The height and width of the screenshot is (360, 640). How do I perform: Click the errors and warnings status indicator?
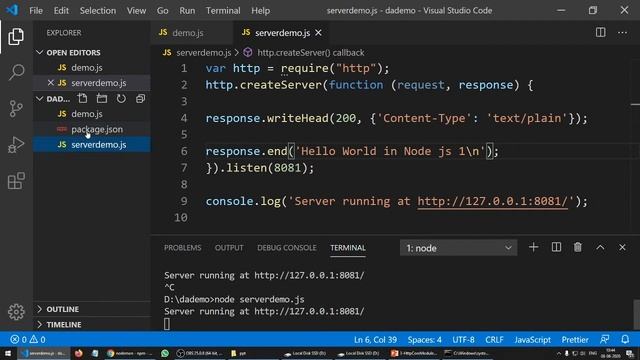coord(28,339)
